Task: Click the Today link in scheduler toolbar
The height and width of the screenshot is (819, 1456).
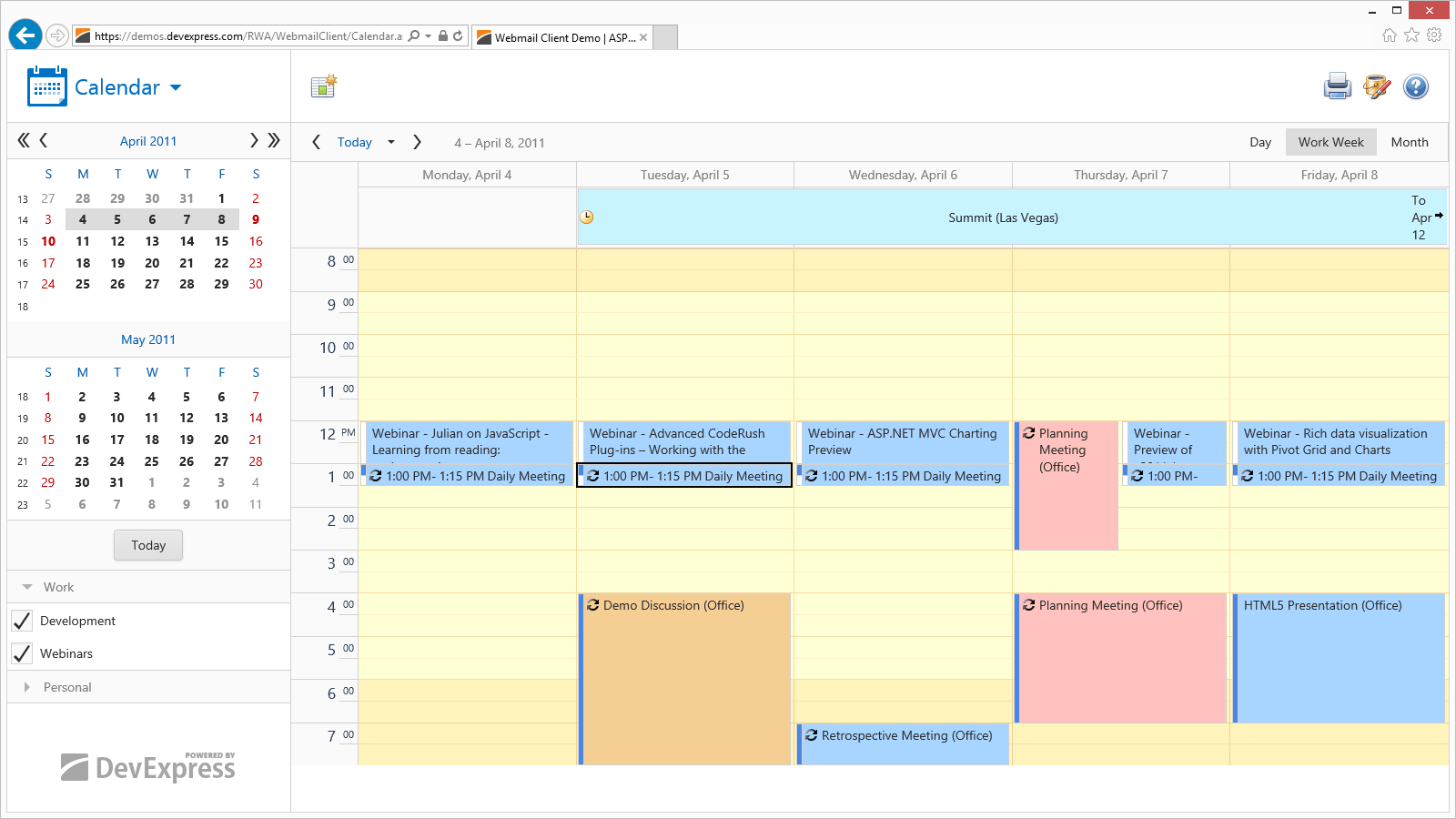Action: coord(354,142)
